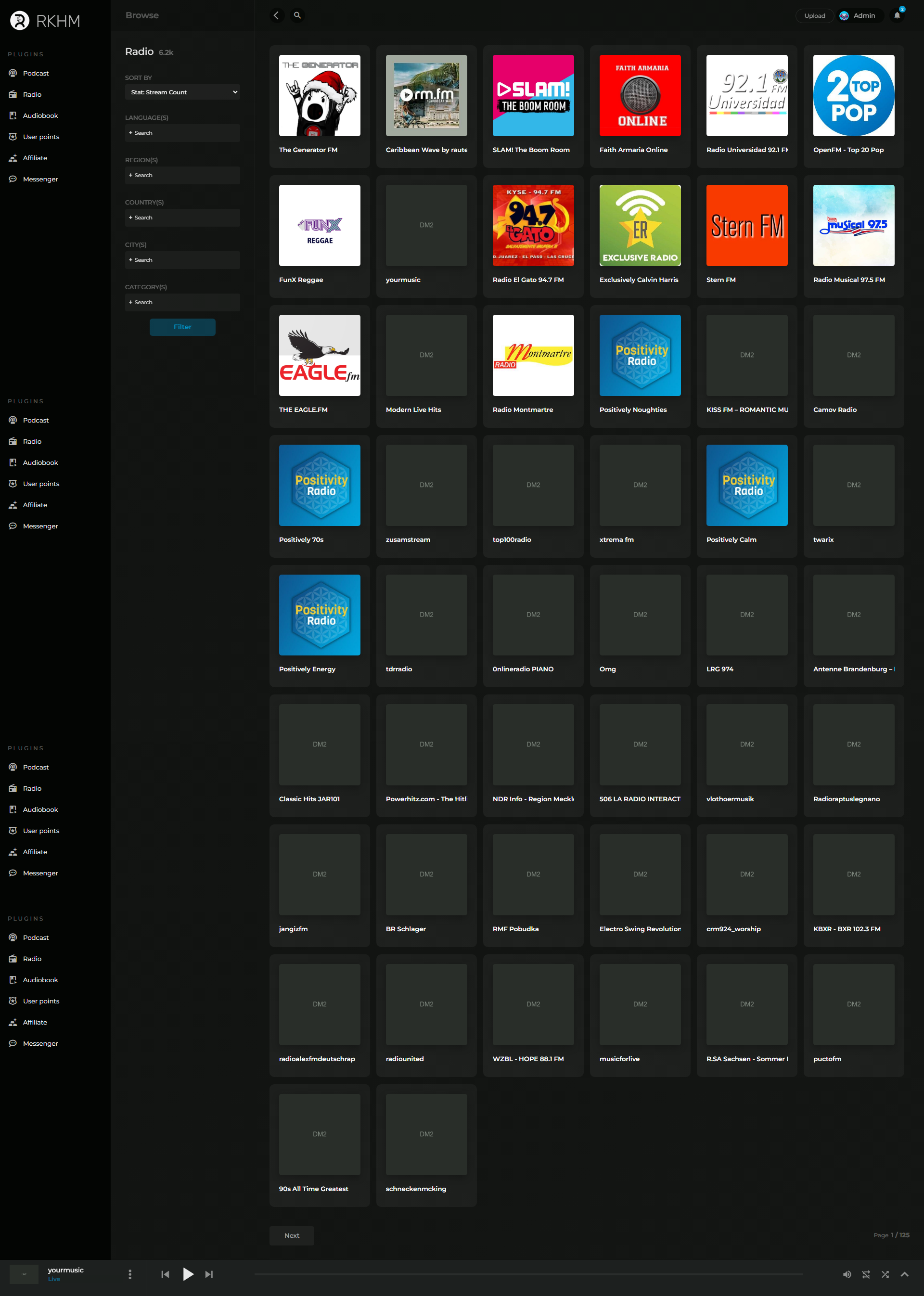924x1296 pixels.
Task: Click the Language(s) search field
Action: 182,133
